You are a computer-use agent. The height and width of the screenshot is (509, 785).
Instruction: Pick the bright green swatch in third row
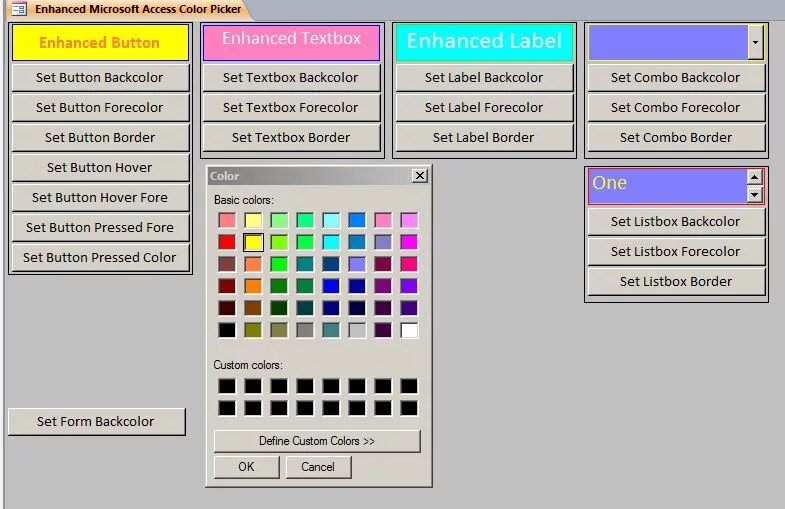pyautogui.click(x=279, y=264)
